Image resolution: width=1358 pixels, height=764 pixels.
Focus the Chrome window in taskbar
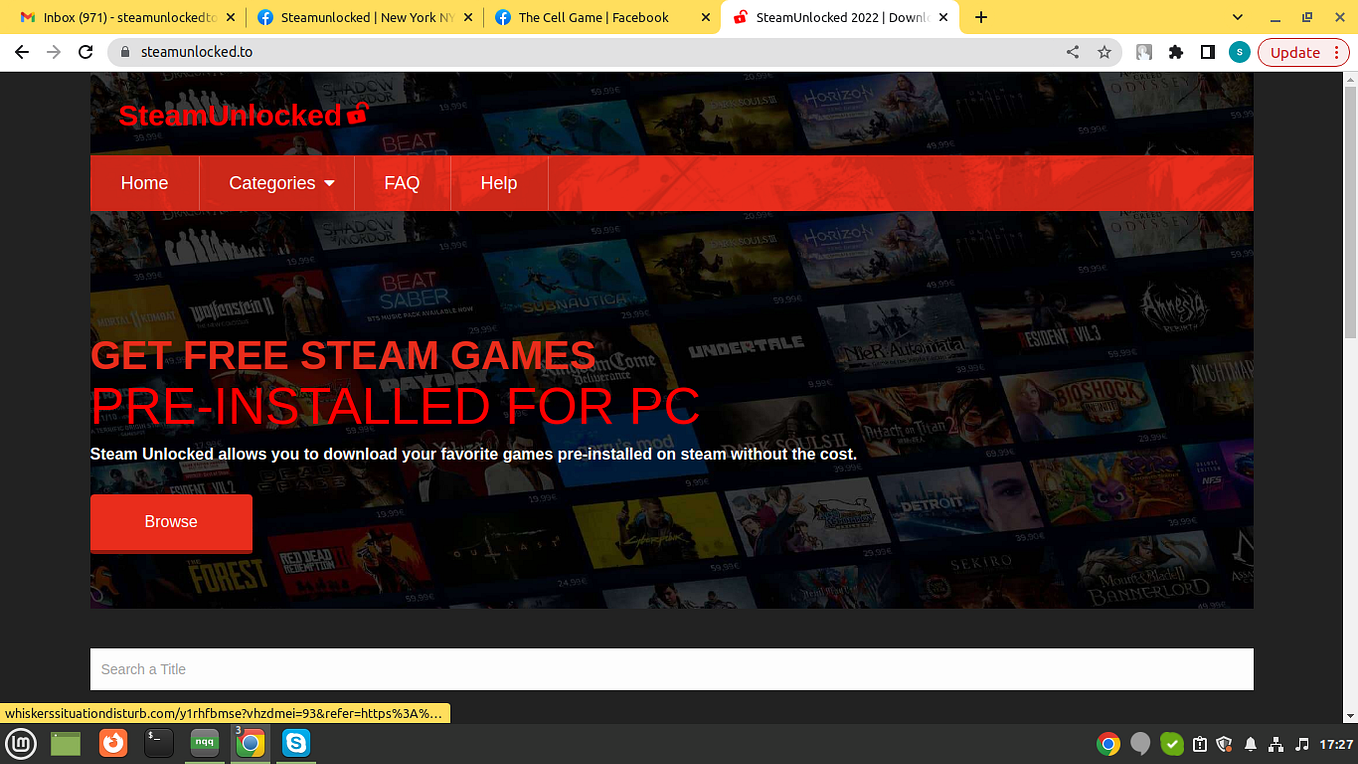[251, 743]
